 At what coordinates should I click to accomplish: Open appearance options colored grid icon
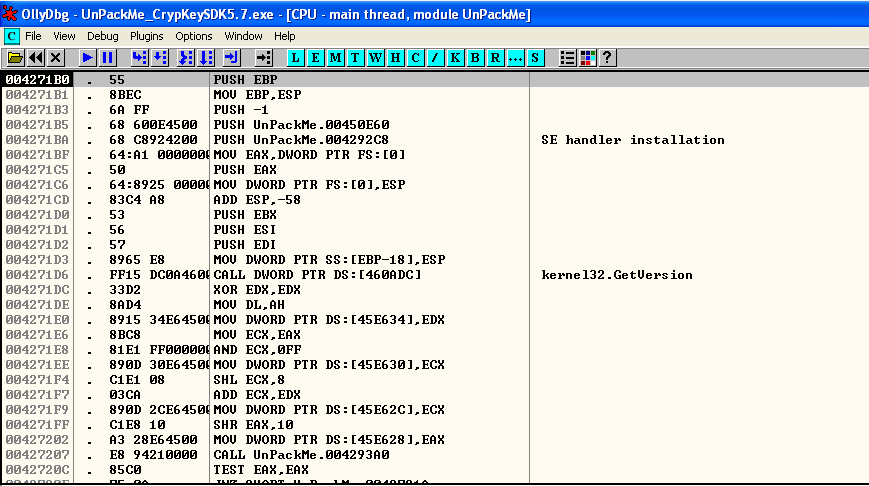[587, 58]
